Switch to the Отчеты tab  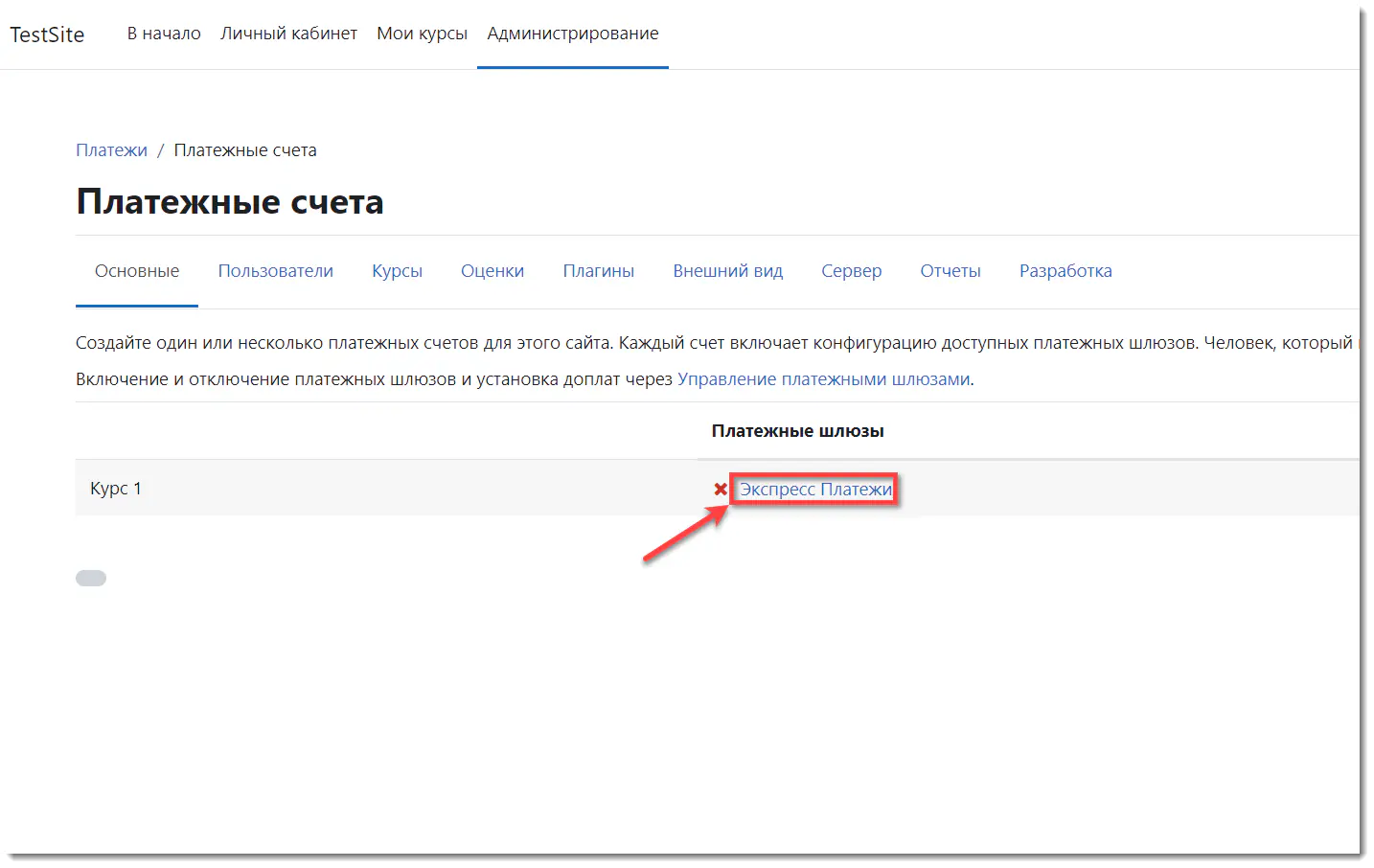[x=950, y=271]
